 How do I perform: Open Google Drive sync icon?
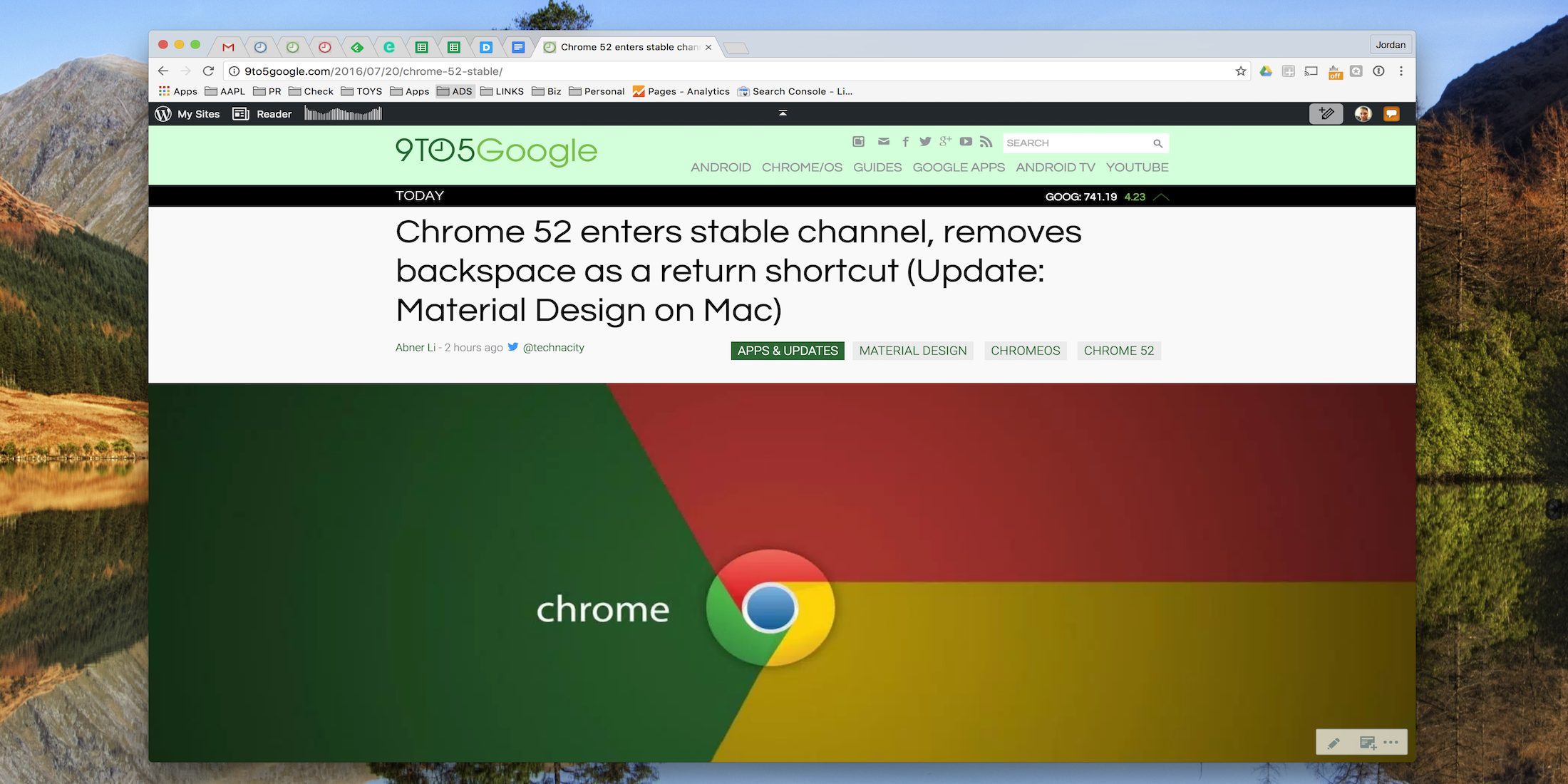(x=1264, y=71)
